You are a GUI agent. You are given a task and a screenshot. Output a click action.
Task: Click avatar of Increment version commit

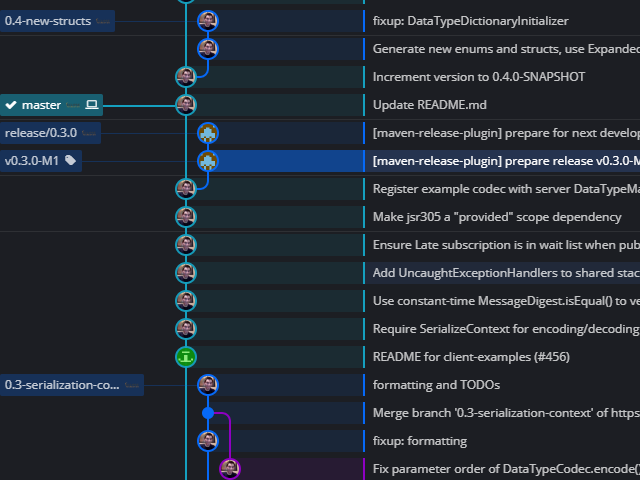[x=186, y=77]
